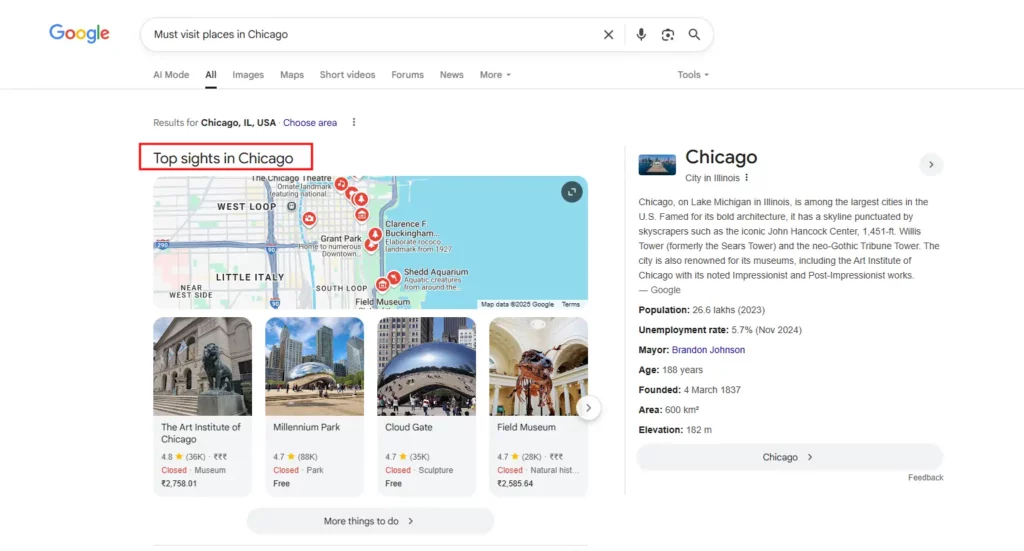Click the Area: 600 km² row
1024x551 pixels.
669,409
